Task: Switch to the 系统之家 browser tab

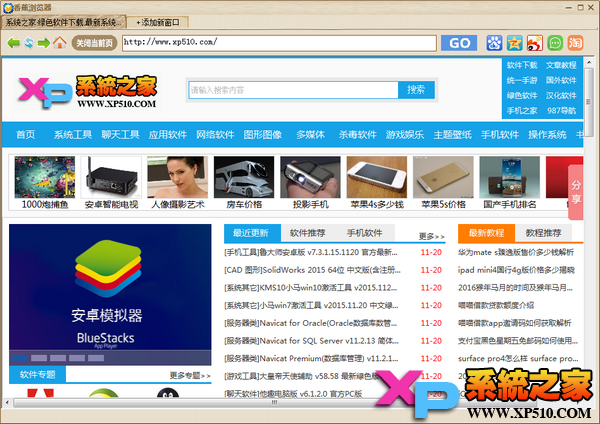Action: click(63, 22)
